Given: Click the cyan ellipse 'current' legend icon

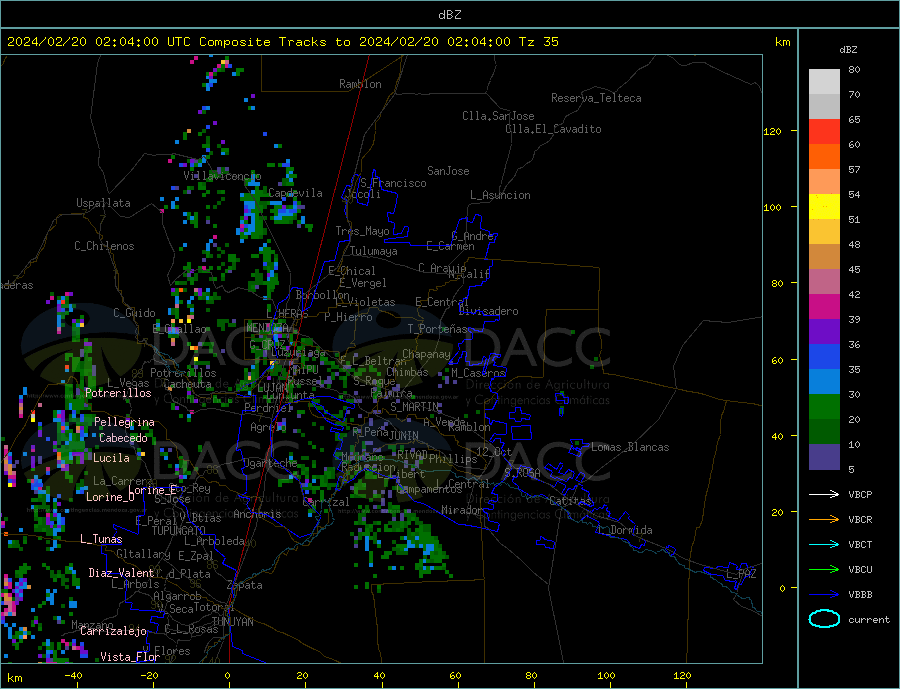Looking at the screenshot, I should point(824,619).
